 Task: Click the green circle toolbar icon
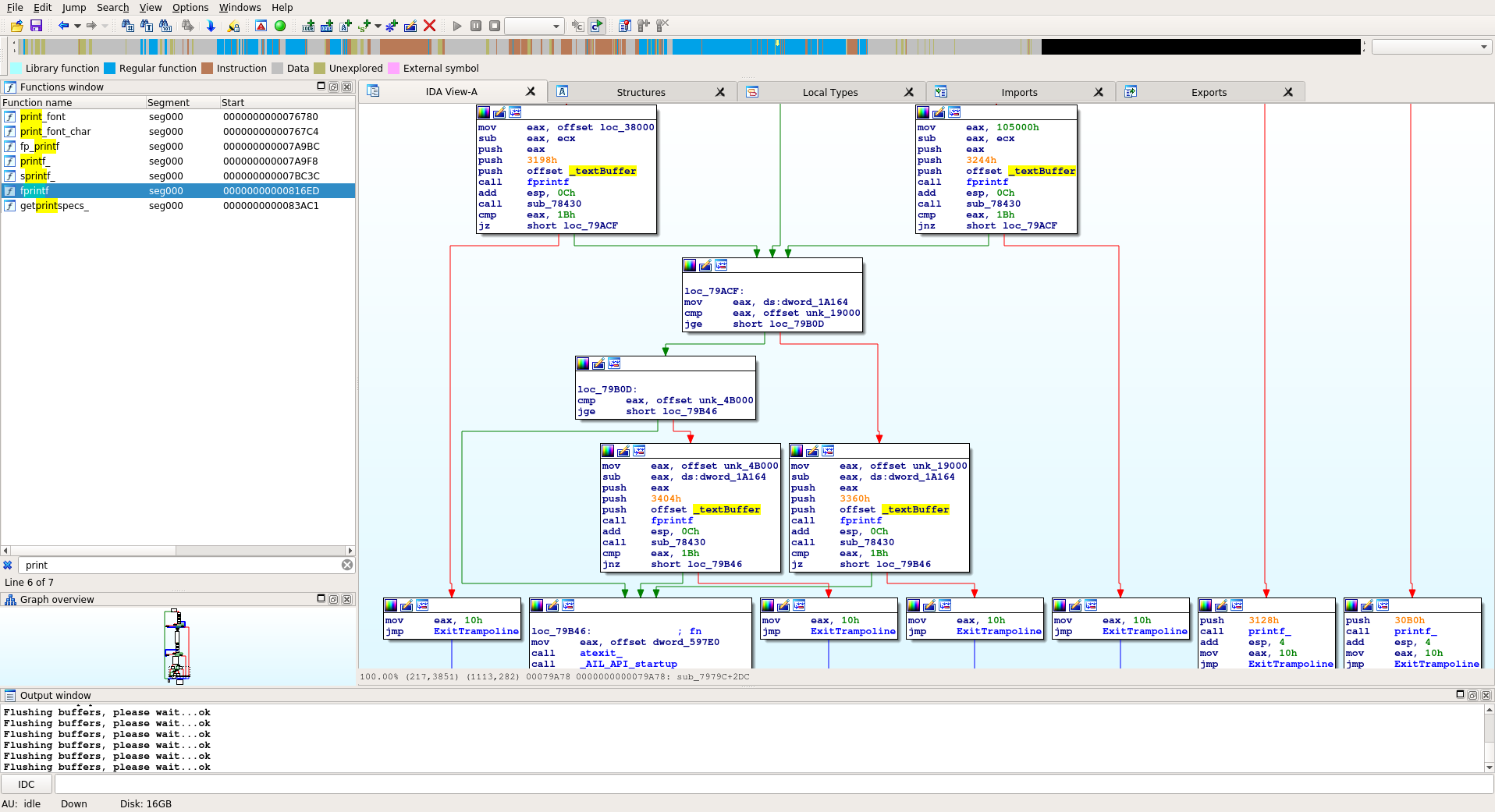point(280,26)
